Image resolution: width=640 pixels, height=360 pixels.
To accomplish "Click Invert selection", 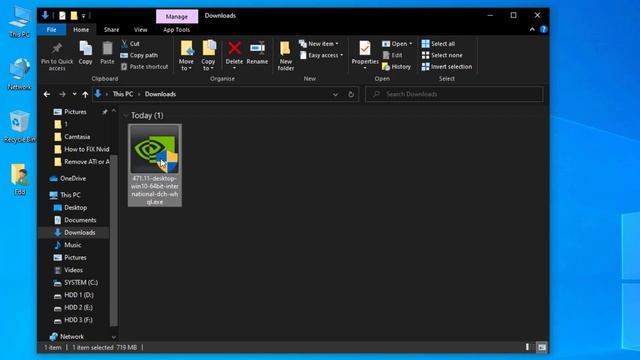I will [447, 67].
